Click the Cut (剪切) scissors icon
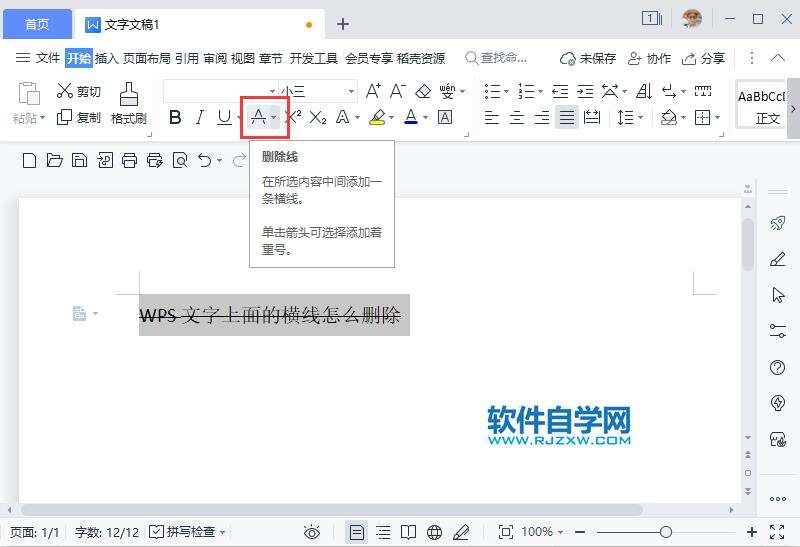 coord(65,91)
